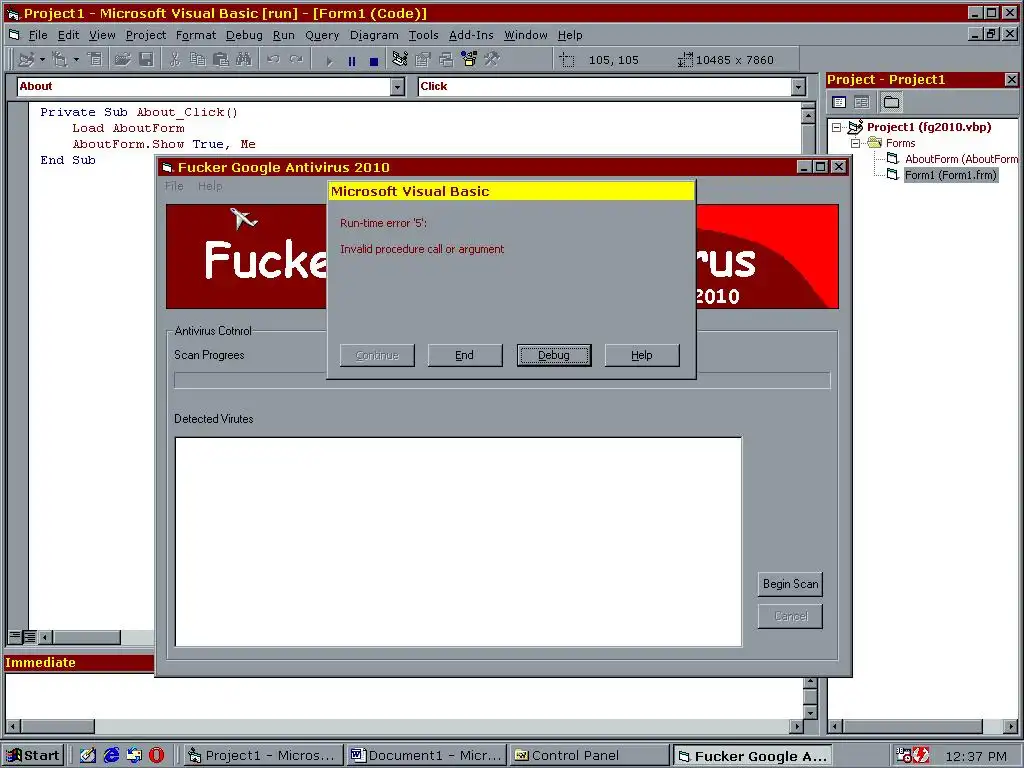1024x768 pixels.
Task: Open the About object combo box arrow
Action: point(397,86)
